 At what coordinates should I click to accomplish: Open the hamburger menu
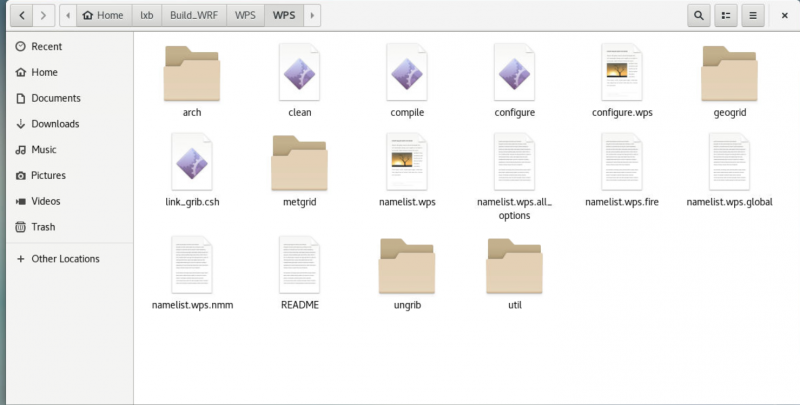click(754, 15)
